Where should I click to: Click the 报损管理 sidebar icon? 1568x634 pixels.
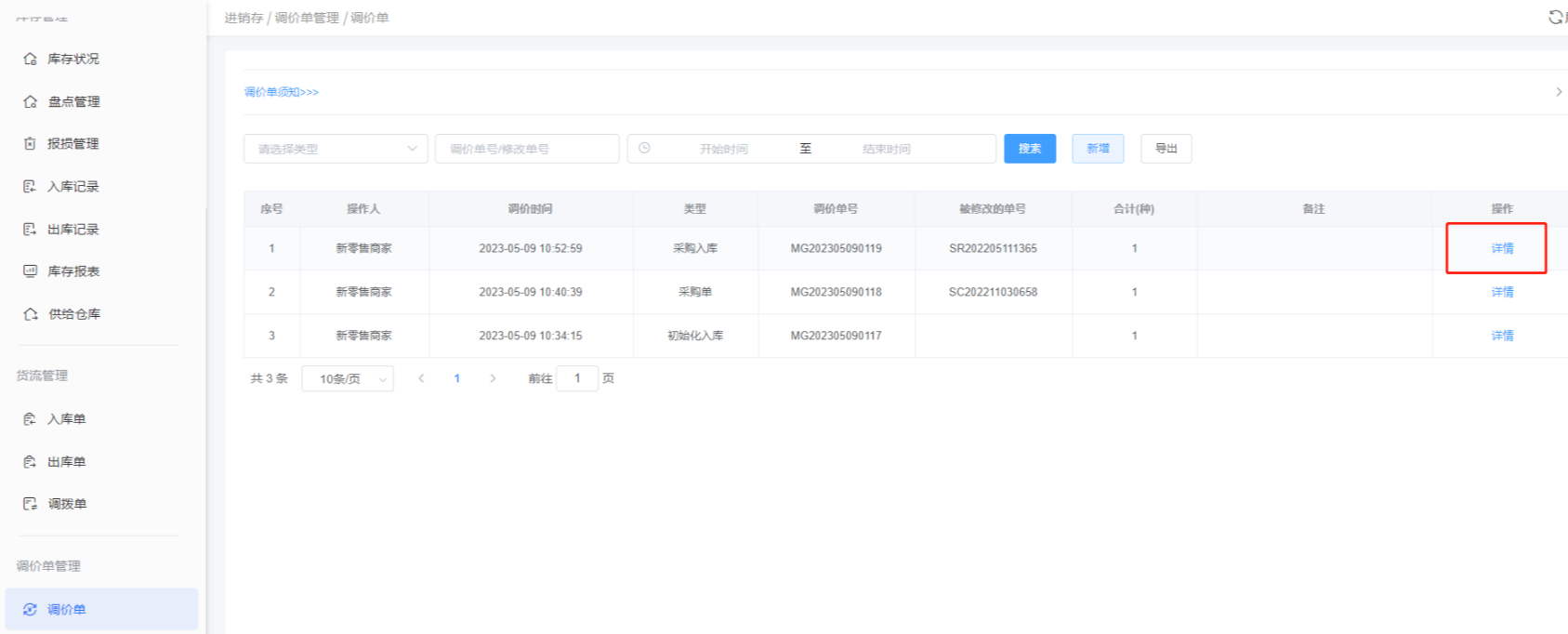[x=30, y=143]
